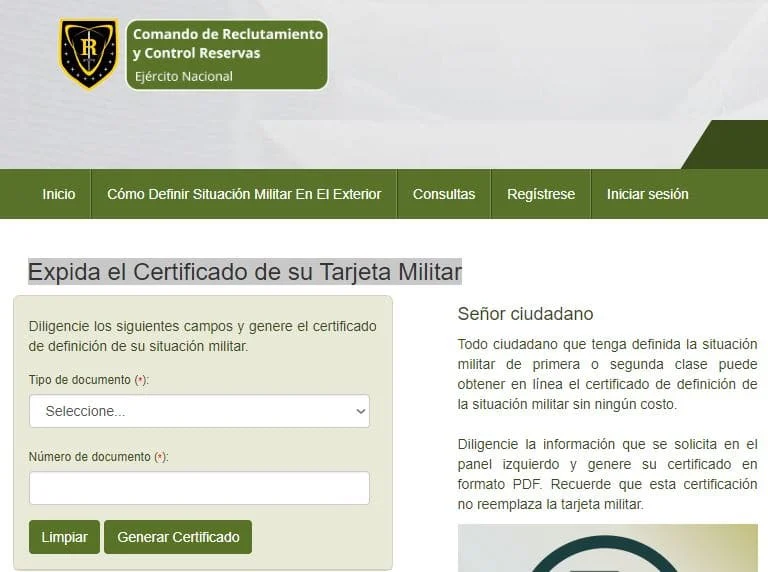Click the circular image below the citizen text
768x572 pixels.
607,548
